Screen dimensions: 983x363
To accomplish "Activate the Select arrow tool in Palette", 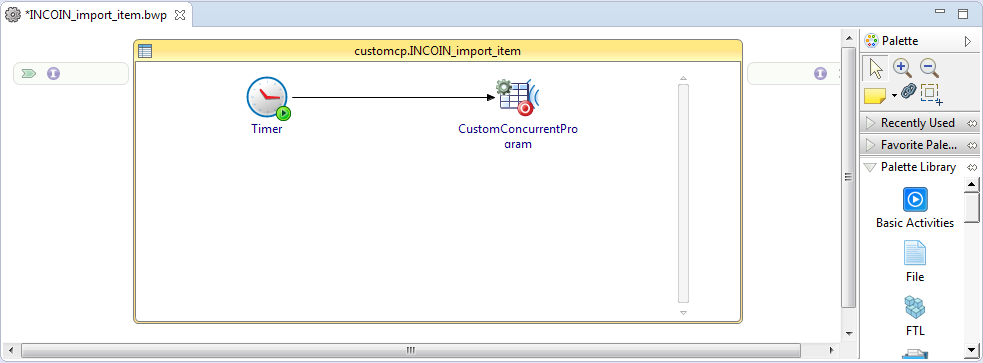I will 876,68.
